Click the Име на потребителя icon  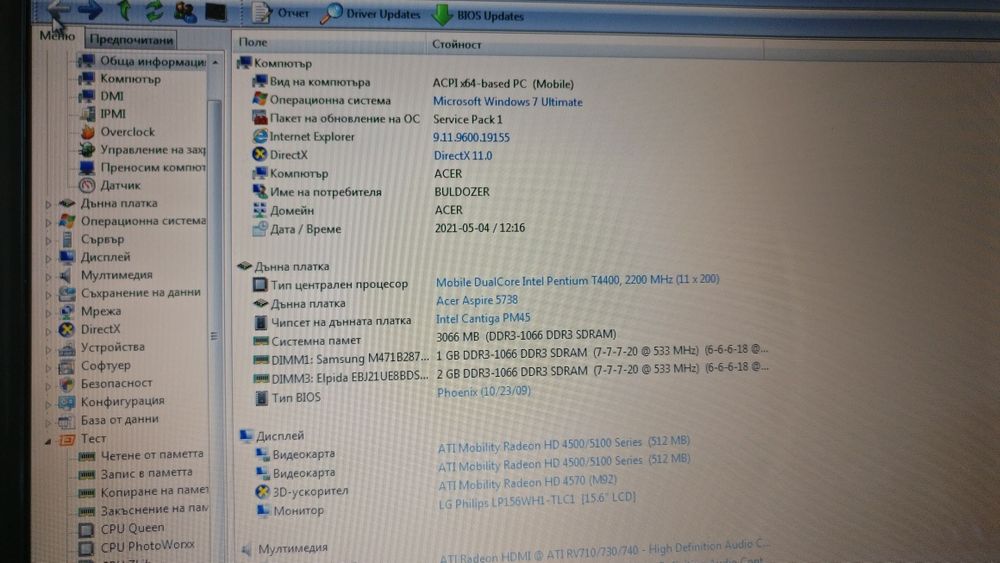click(260, 191)
